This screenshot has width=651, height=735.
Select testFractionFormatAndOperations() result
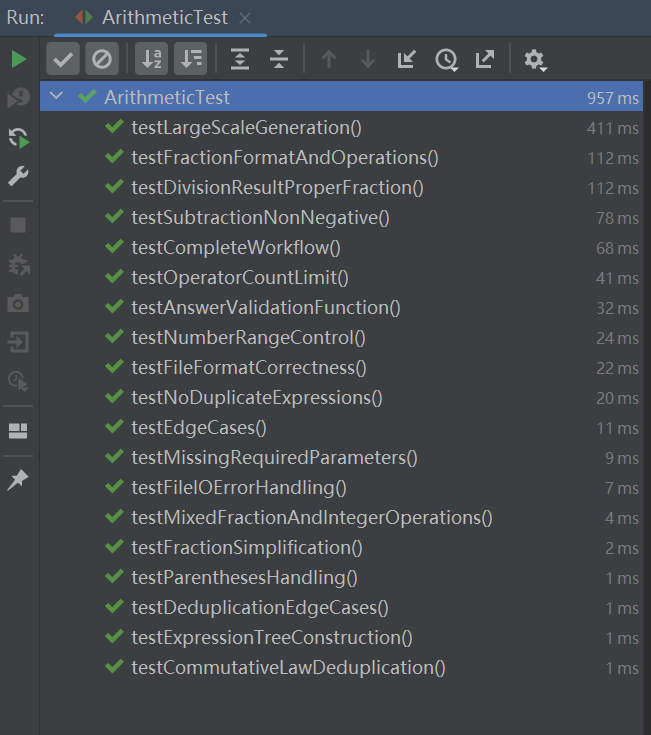pyautogui.click(x=341, y=158)
